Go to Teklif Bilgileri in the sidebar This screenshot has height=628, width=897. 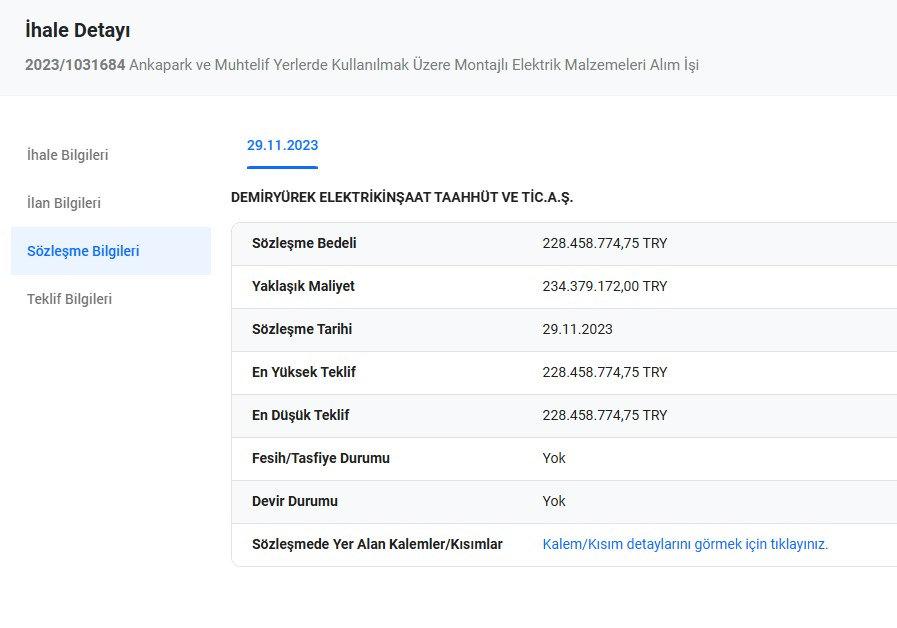click(x=69, y=299)
